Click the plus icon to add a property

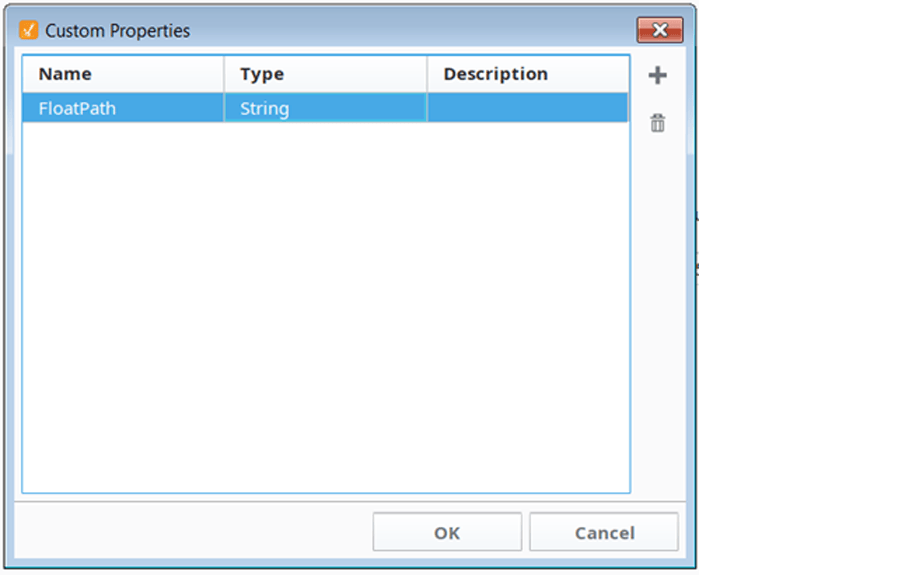pos(657,75)
